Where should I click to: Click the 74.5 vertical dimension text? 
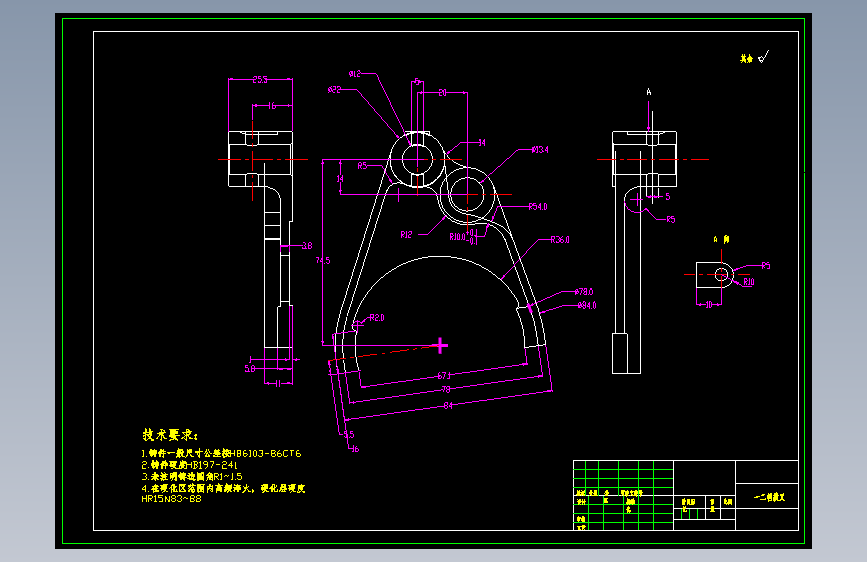point(323,260)
